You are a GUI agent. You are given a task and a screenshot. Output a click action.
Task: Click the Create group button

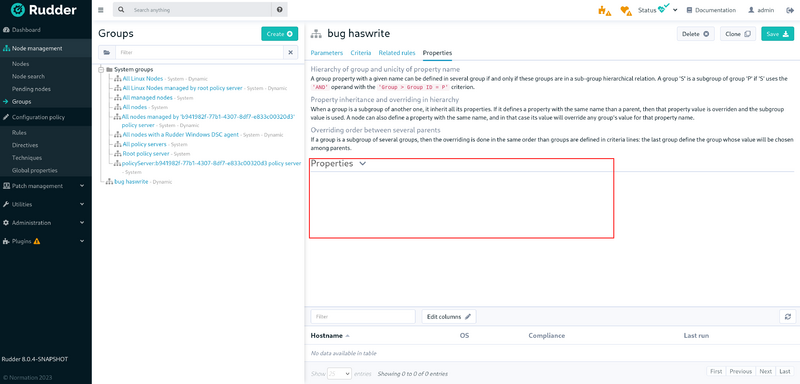[x=280, y=34]
